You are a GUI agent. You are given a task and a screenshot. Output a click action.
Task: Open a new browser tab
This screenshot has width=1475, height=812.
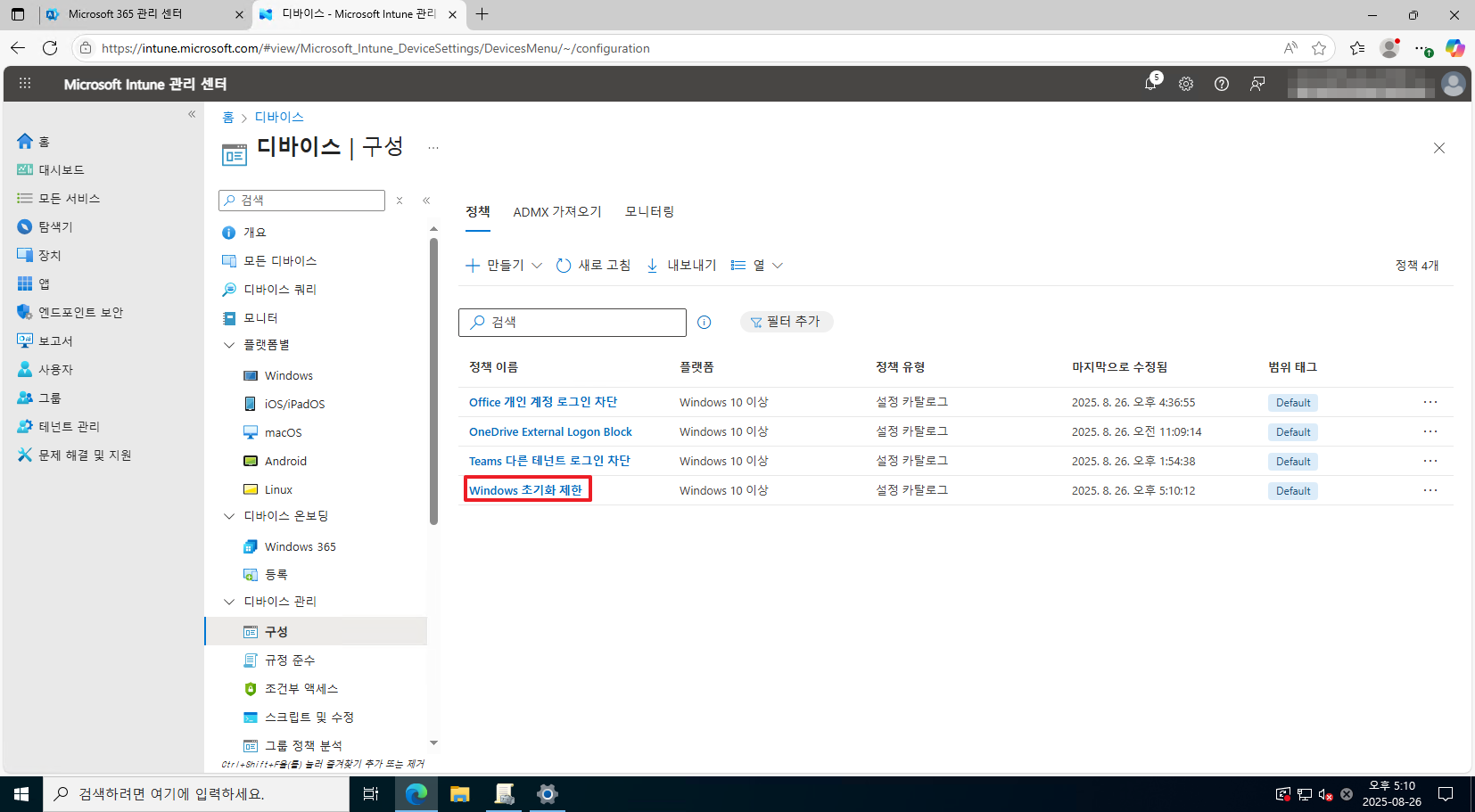pyautogui.click(x=482, y=14)
